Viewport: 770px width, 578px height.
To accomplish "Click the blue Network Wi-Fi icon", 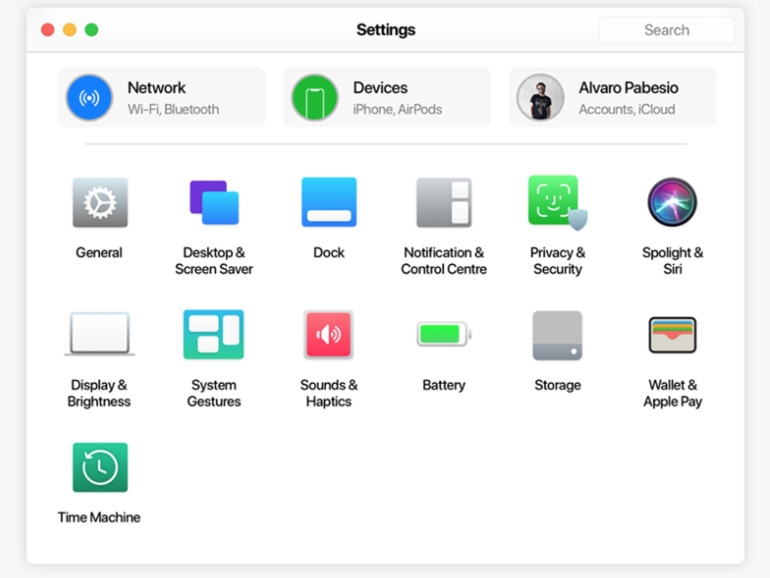I will [89, 97].
